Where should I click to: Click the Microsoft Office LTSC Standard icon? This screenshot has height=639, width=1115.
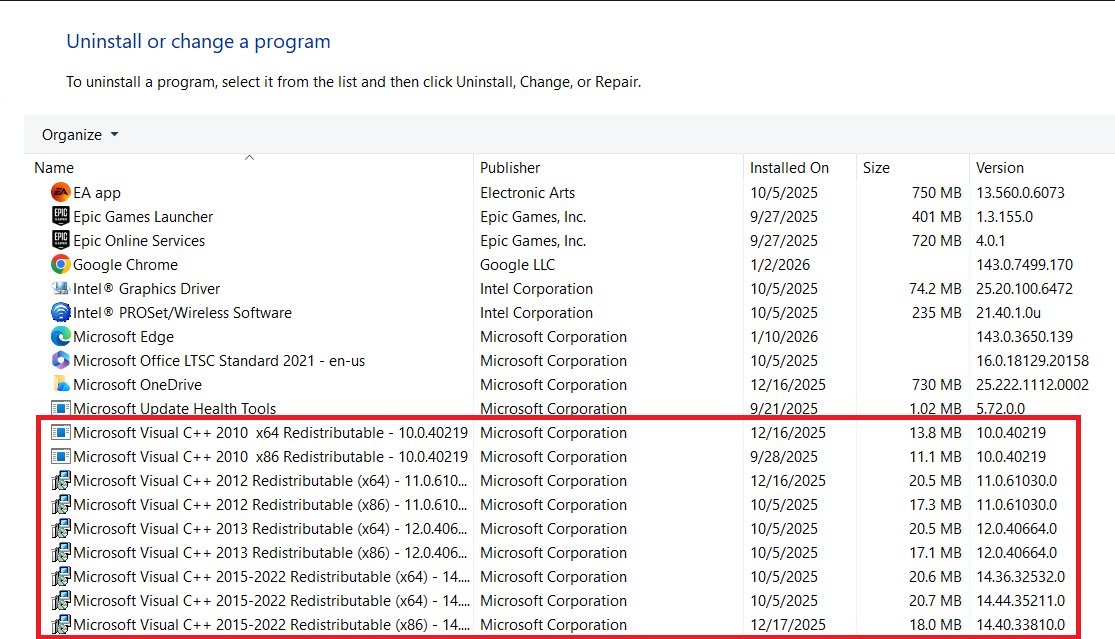(60, 361)
